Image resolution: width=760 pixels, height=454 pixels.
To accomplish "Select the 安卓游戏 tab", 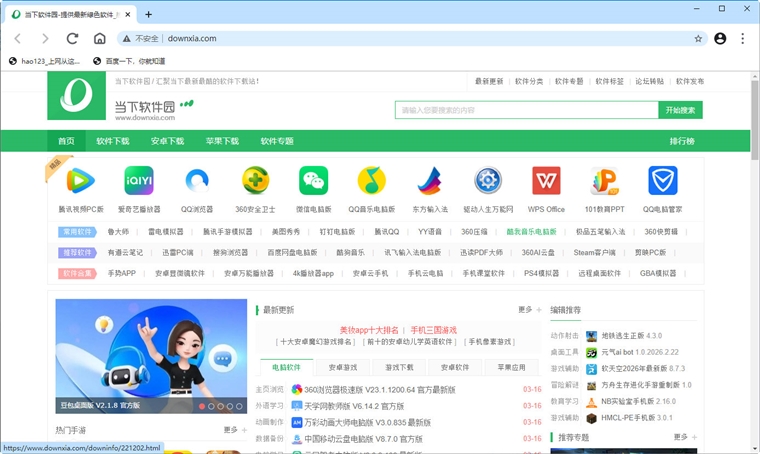I will (343, 367).
